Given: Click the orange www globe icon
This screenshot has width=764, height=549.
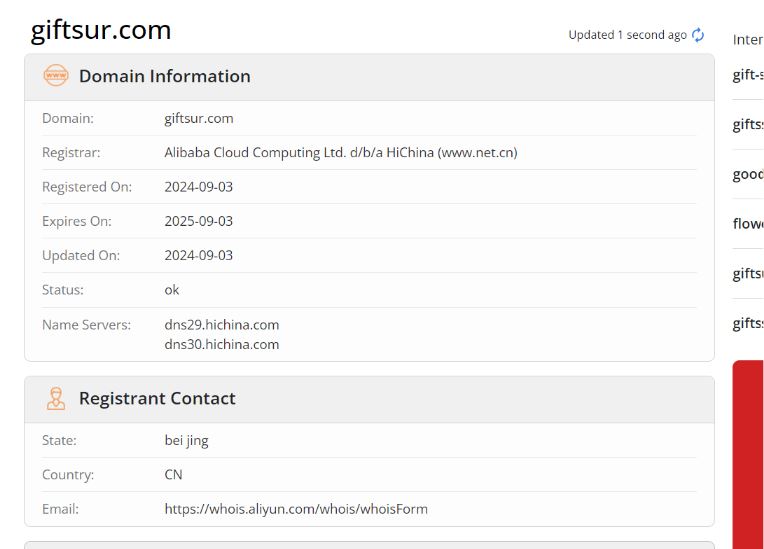Looking at the screenshot, I should click(x=56, y=76).
